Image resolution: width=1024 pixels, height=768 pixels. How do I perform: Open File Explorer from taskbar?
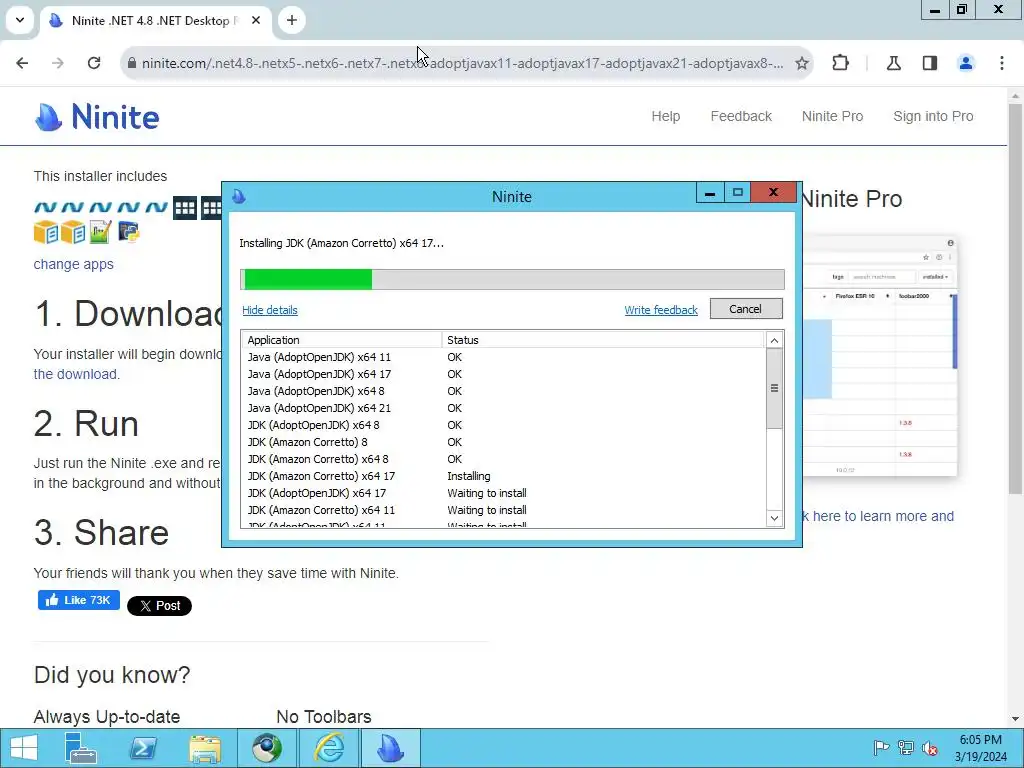point(205,748)
